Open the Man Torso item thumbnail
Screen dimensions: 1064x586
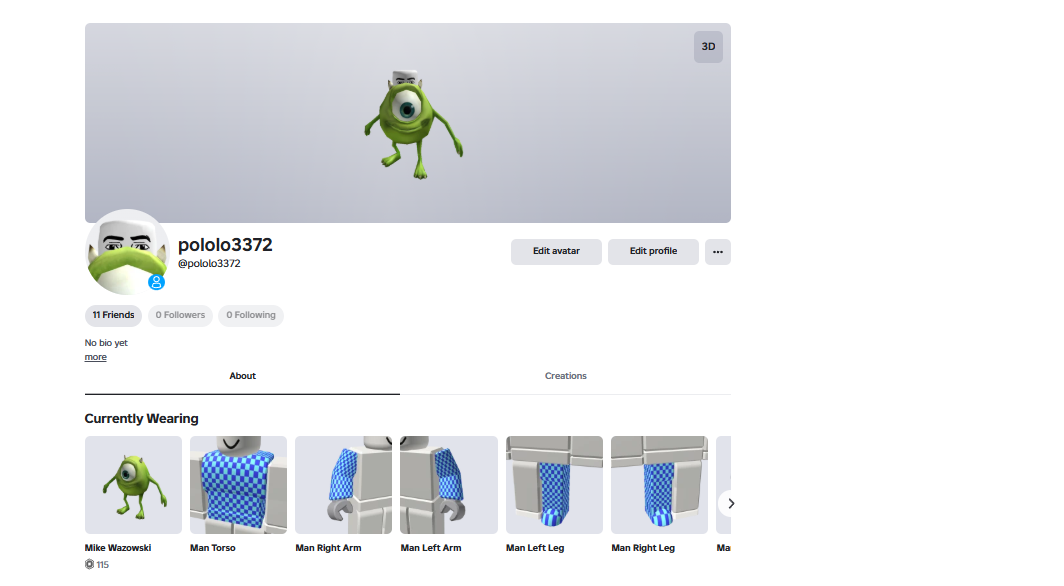238,485
